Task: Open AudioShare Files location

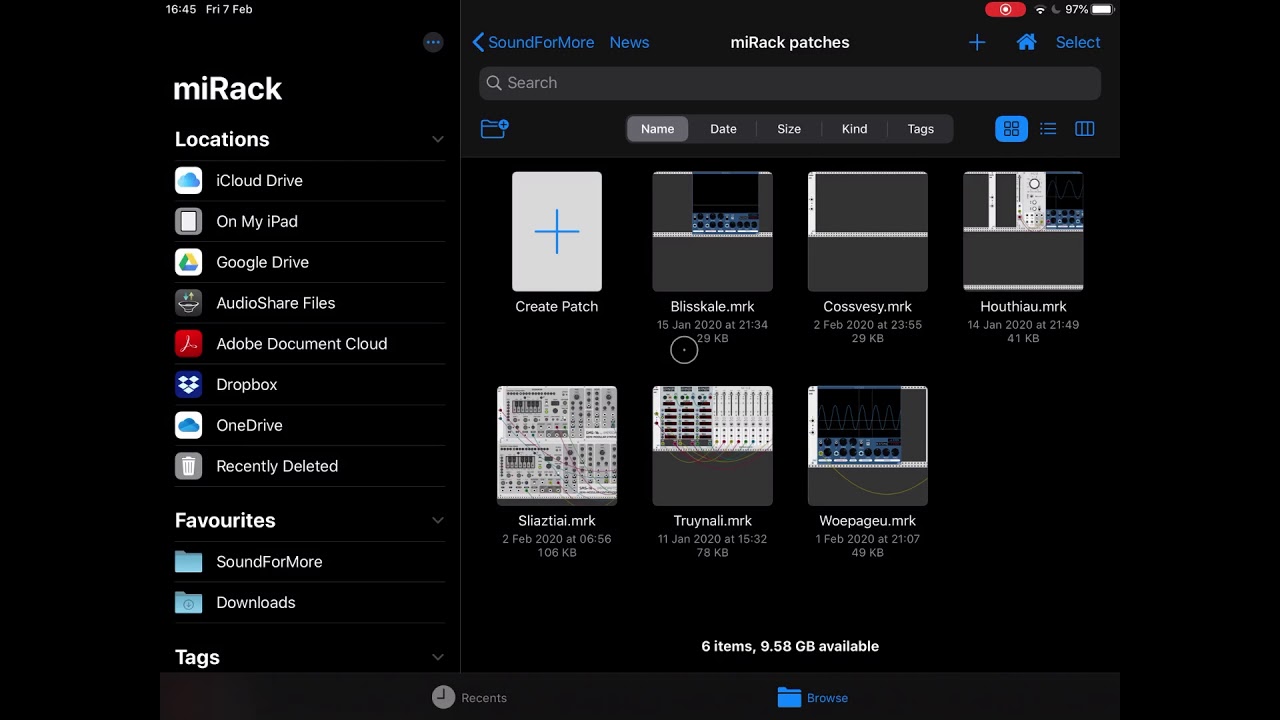Action: 310,303
